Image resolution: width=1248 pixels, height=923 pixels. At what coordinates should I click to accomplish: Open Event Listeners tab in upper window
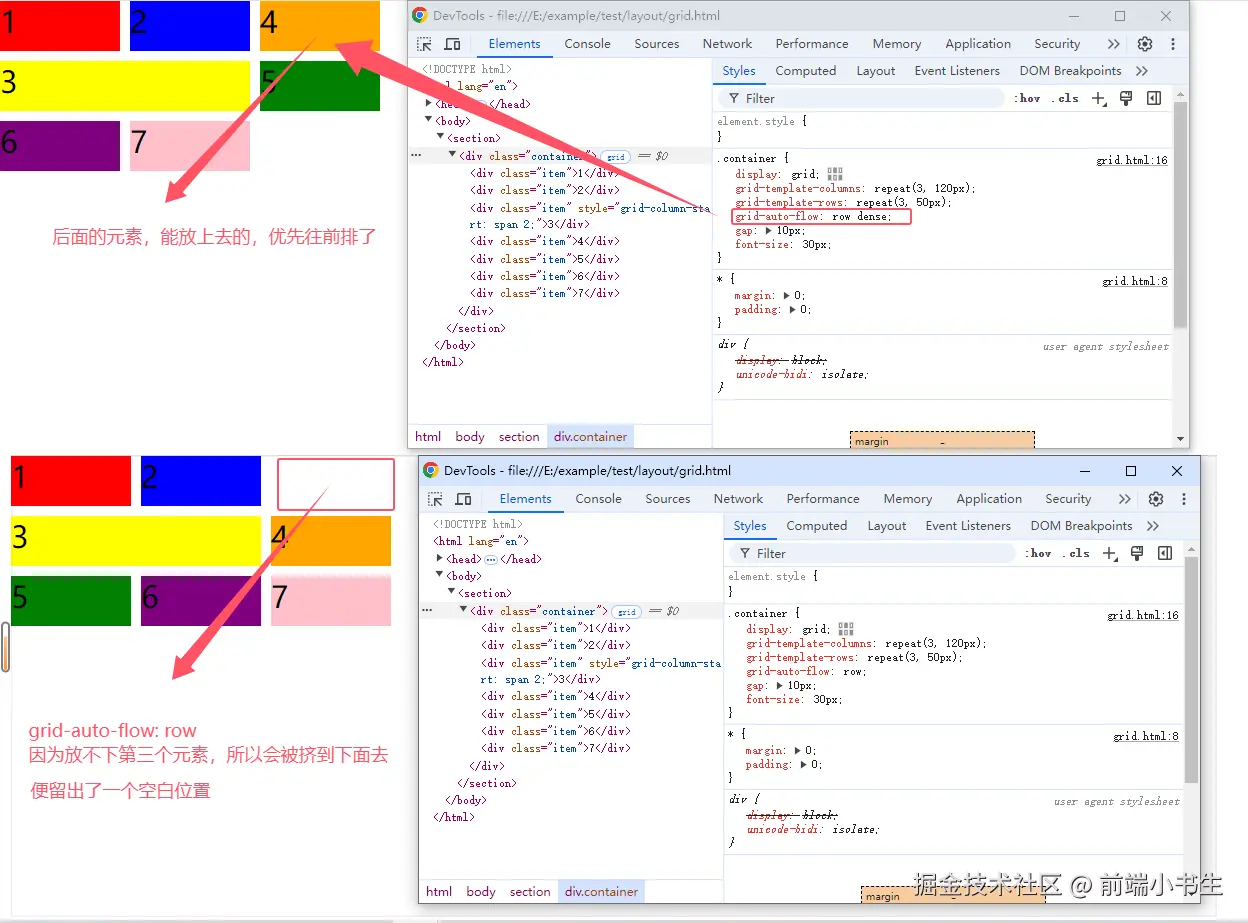[x=957, y=71]
